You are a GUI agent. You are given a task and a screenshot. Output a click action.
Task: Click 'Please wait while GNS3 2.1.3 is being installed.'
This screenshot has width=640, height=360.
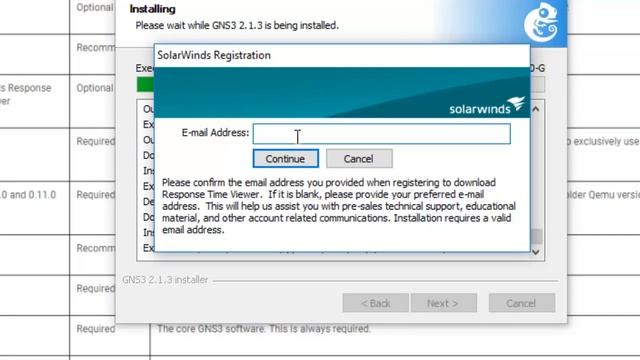click(237, 25)
